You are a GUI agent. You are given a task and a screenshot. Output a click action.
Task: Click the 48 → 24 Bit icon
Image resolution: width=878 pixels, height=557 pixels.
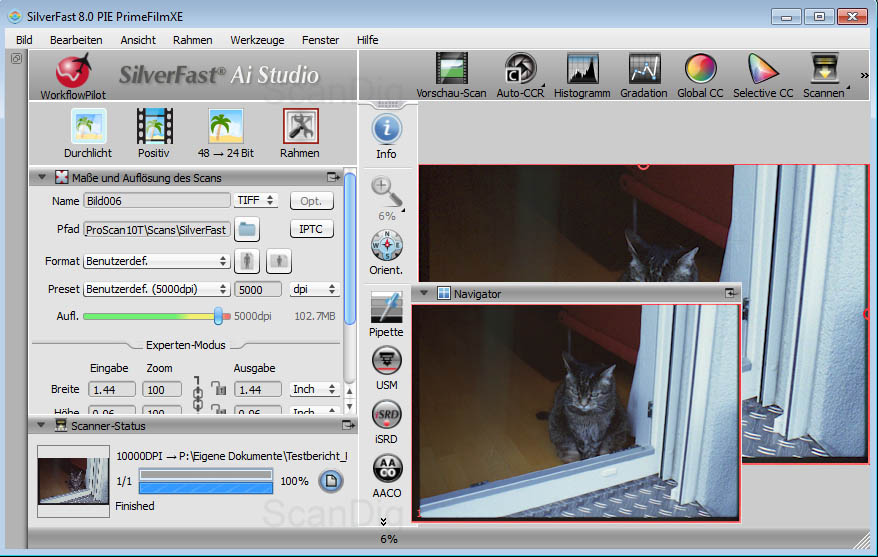pos(226,133)
